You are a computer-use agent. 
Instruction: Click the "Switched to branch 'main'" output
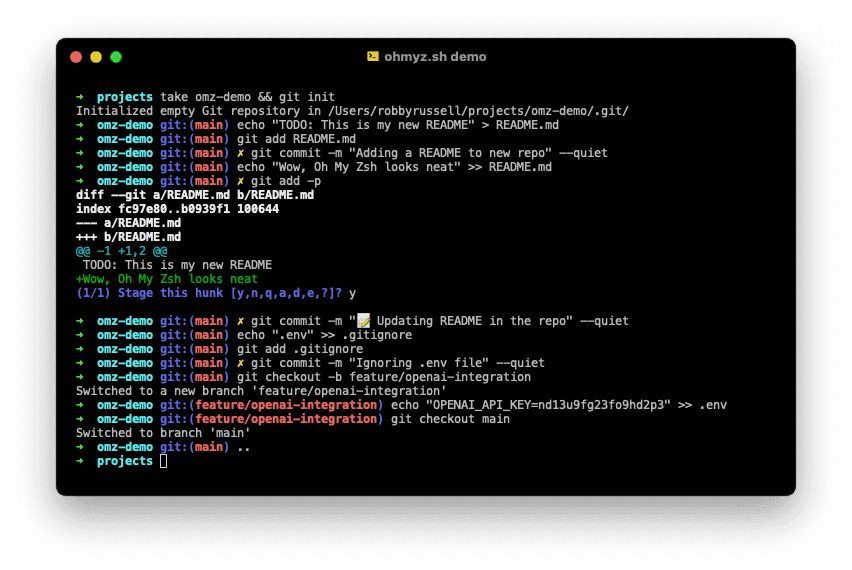click(164, 433)
